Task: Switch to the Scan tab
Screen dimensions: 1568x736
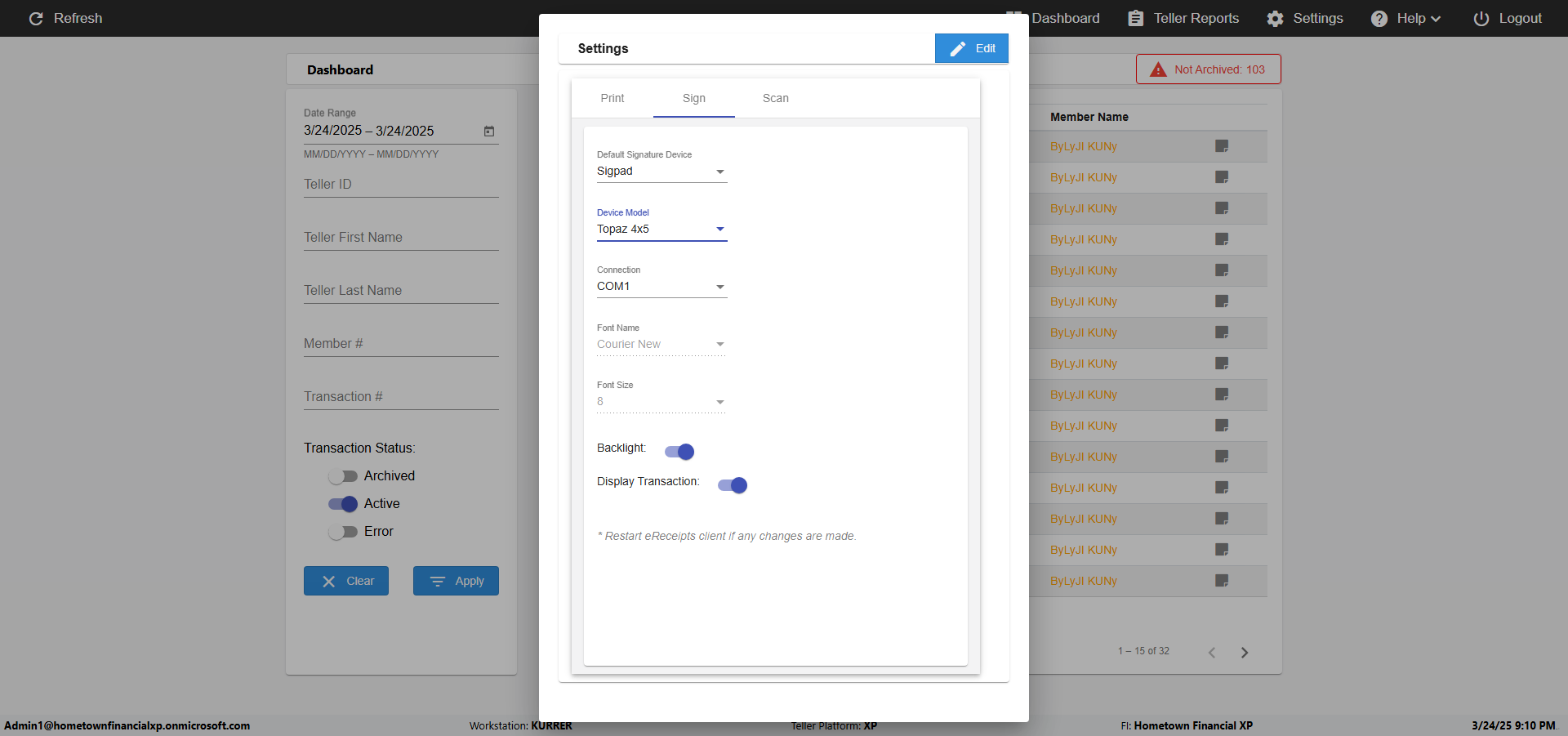Action: (x=776, y=98)
